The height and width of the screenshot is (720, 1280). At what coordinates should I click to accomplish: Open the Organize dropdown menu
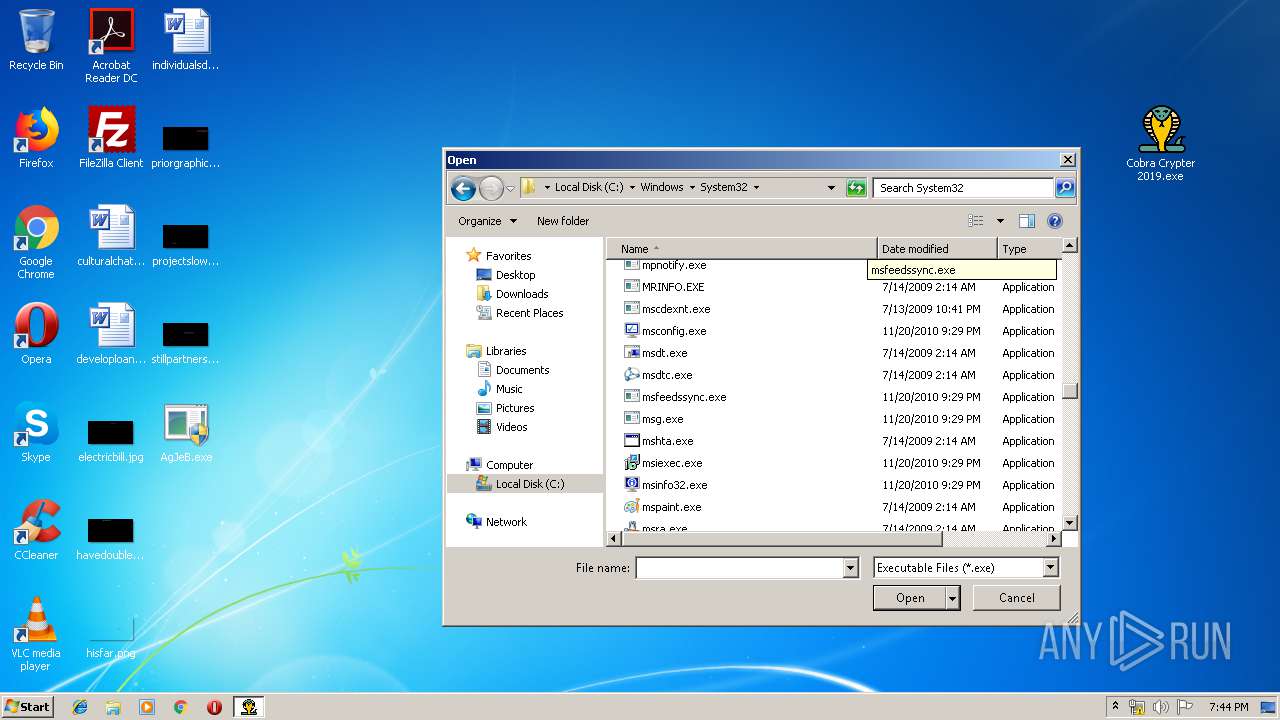point(488,221)
